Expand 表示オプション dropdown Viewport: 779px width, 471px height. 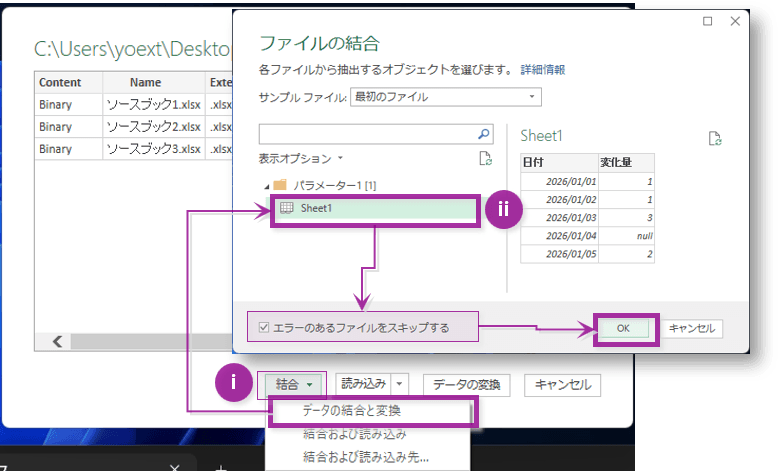301,158
